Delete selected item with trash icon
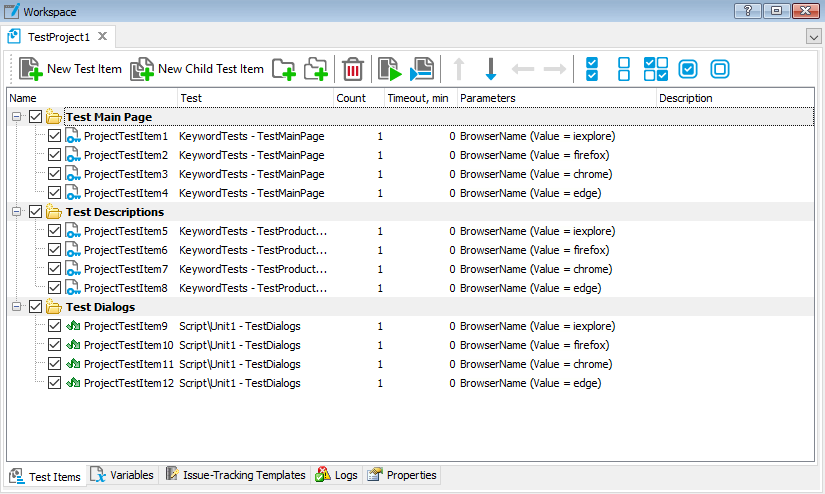The height and width of the screenshot is (494, 825). pyautogui.click(x=352, y=69)
